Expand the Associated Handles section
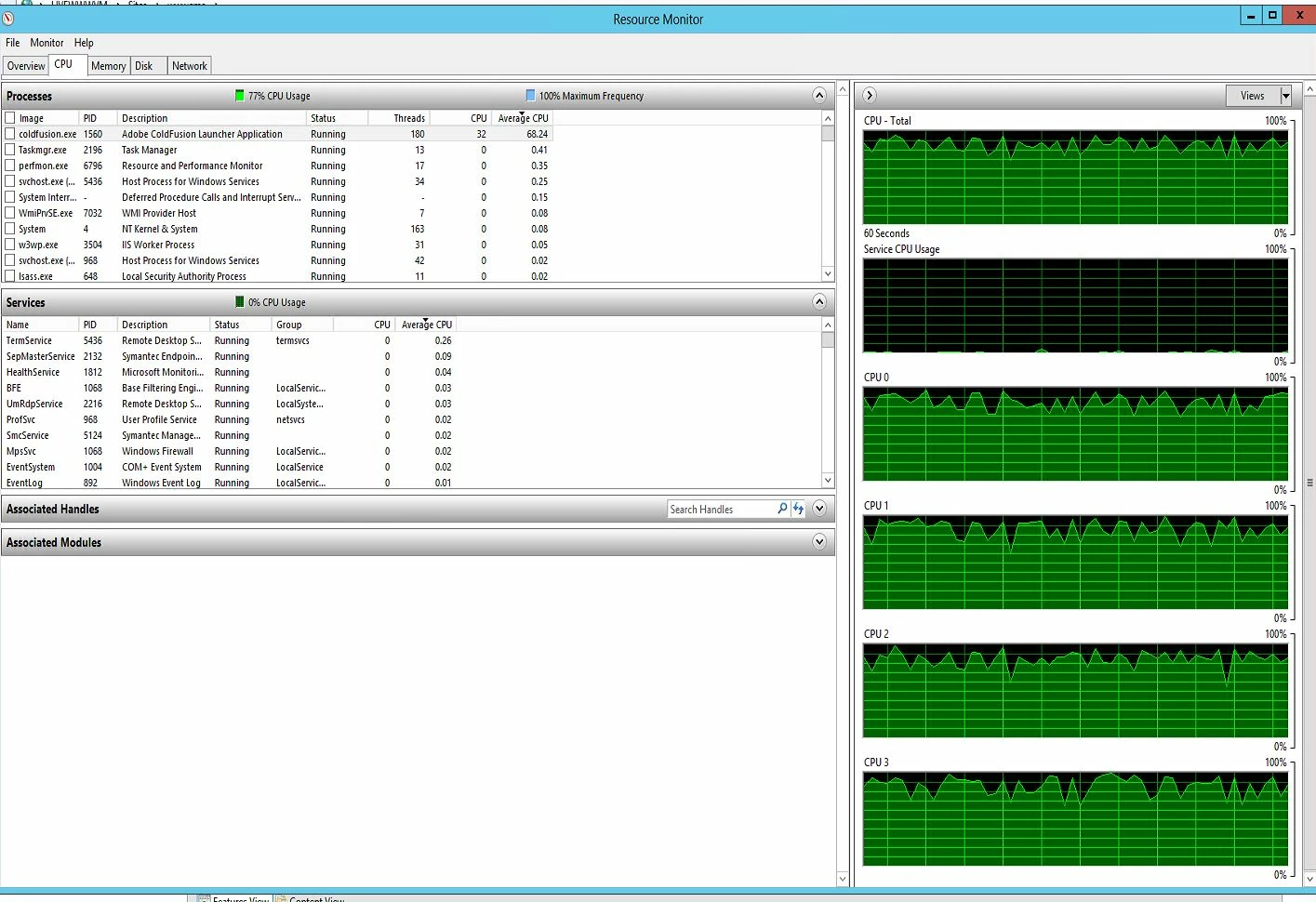Image resolution: width=1316 pixels, height=902 pixels. (x=819, y=509)
